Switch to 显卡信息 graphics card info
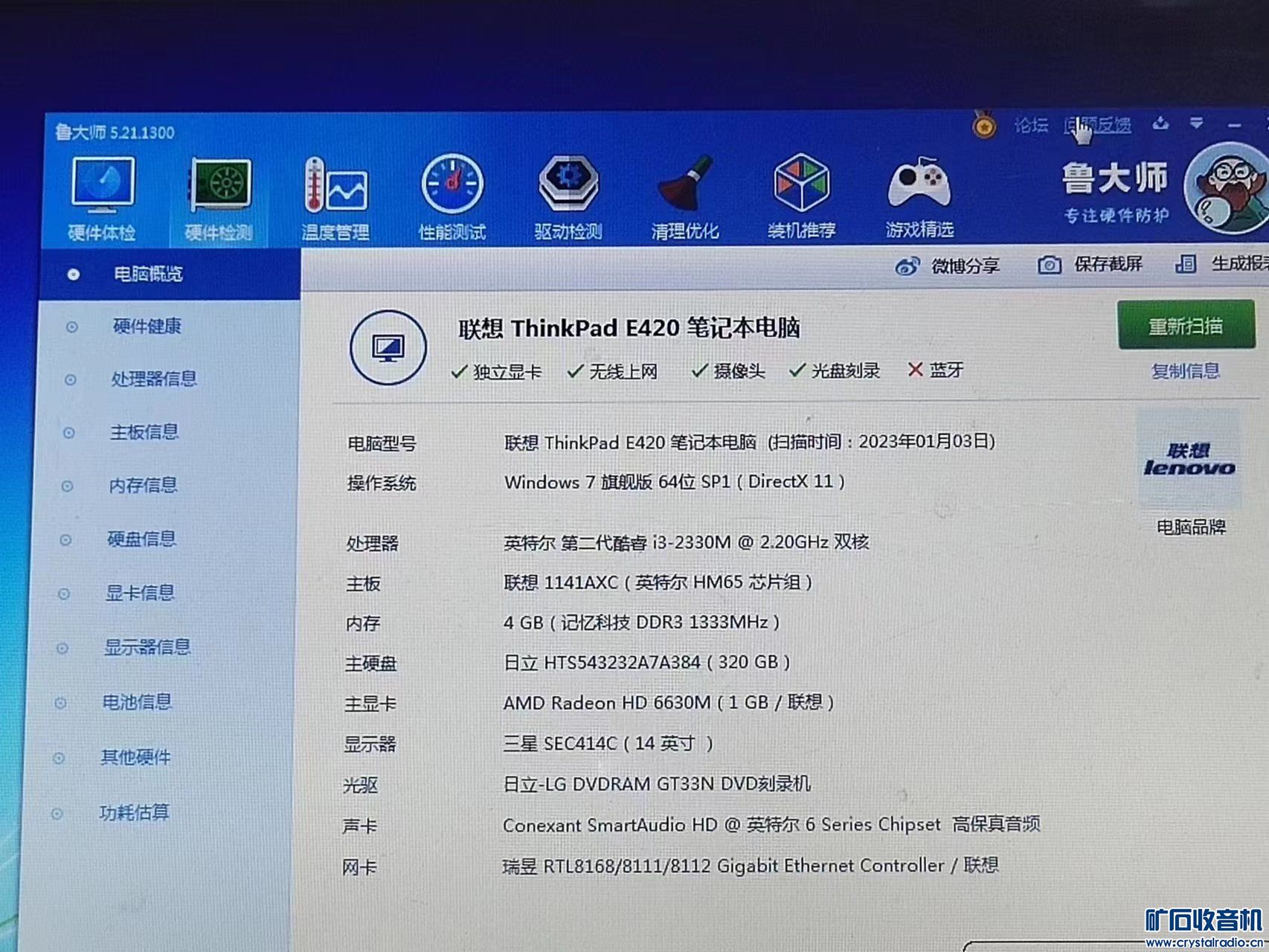1269x952 pixels. click(x=140, y=593)
